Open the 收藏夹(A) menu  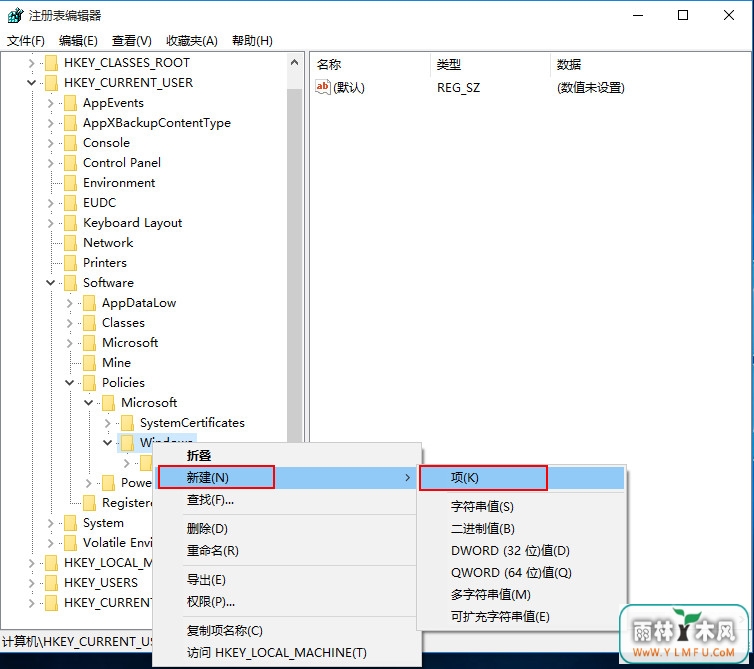[192, 41]
